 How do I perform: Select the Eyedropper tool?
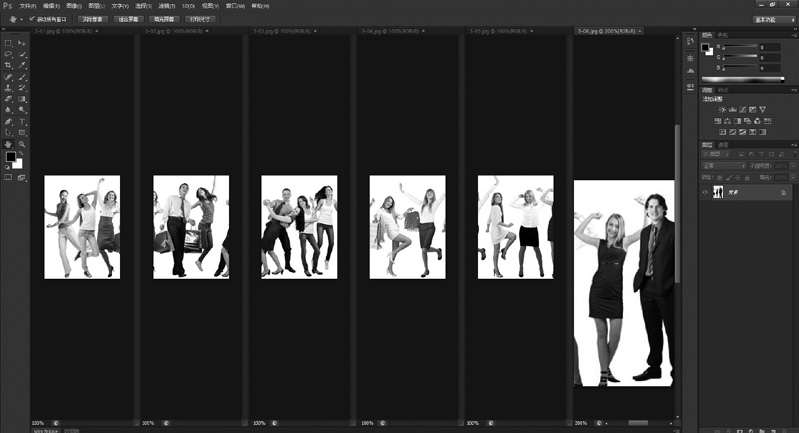(22, 66)
